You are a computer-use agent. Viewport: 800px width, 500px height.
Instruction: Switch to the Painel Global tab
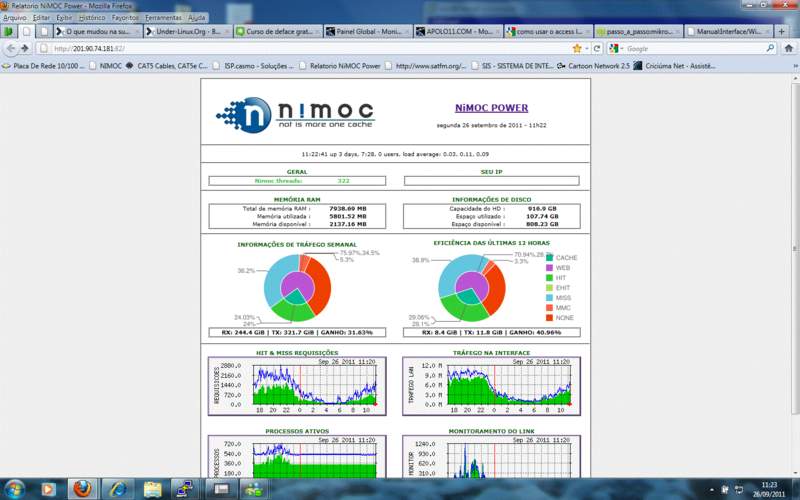pos(368,32)
